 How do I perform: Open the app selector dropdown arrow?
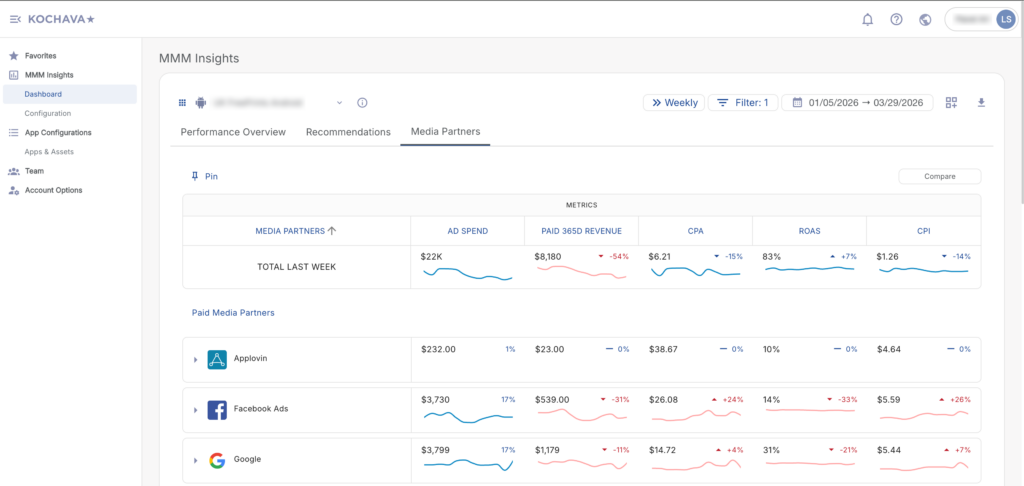pyautogui.click(x=339, y=103)
